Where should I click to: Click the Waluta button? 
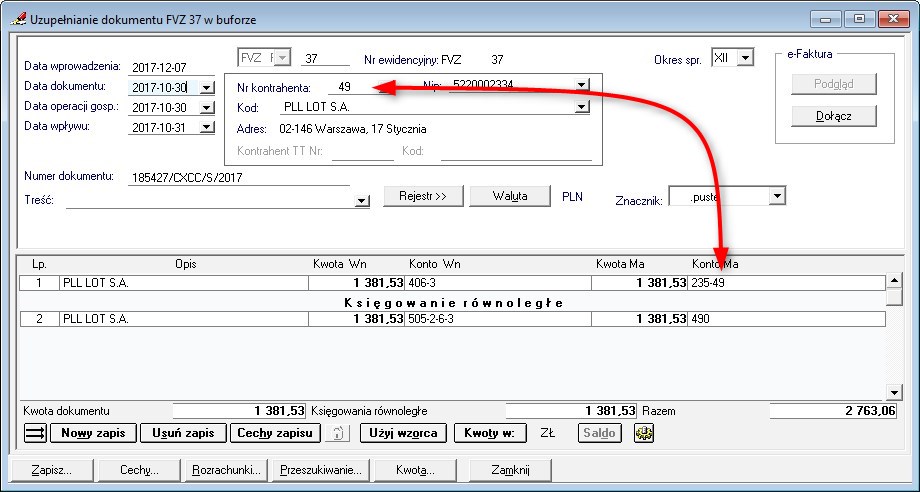[x=510, y=196]
